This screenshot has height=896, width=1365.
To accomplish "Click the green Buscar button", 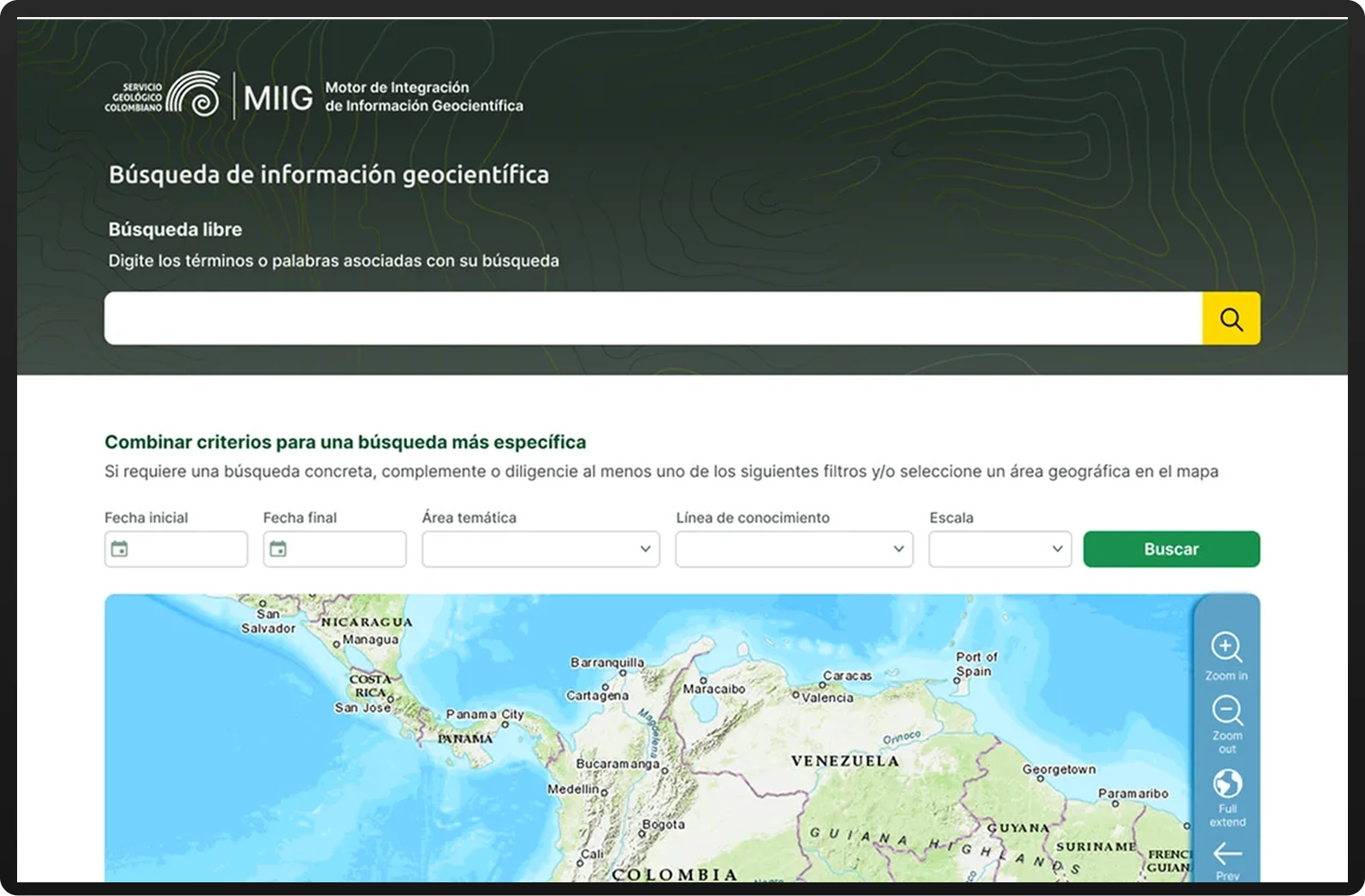I will 1171,549.
